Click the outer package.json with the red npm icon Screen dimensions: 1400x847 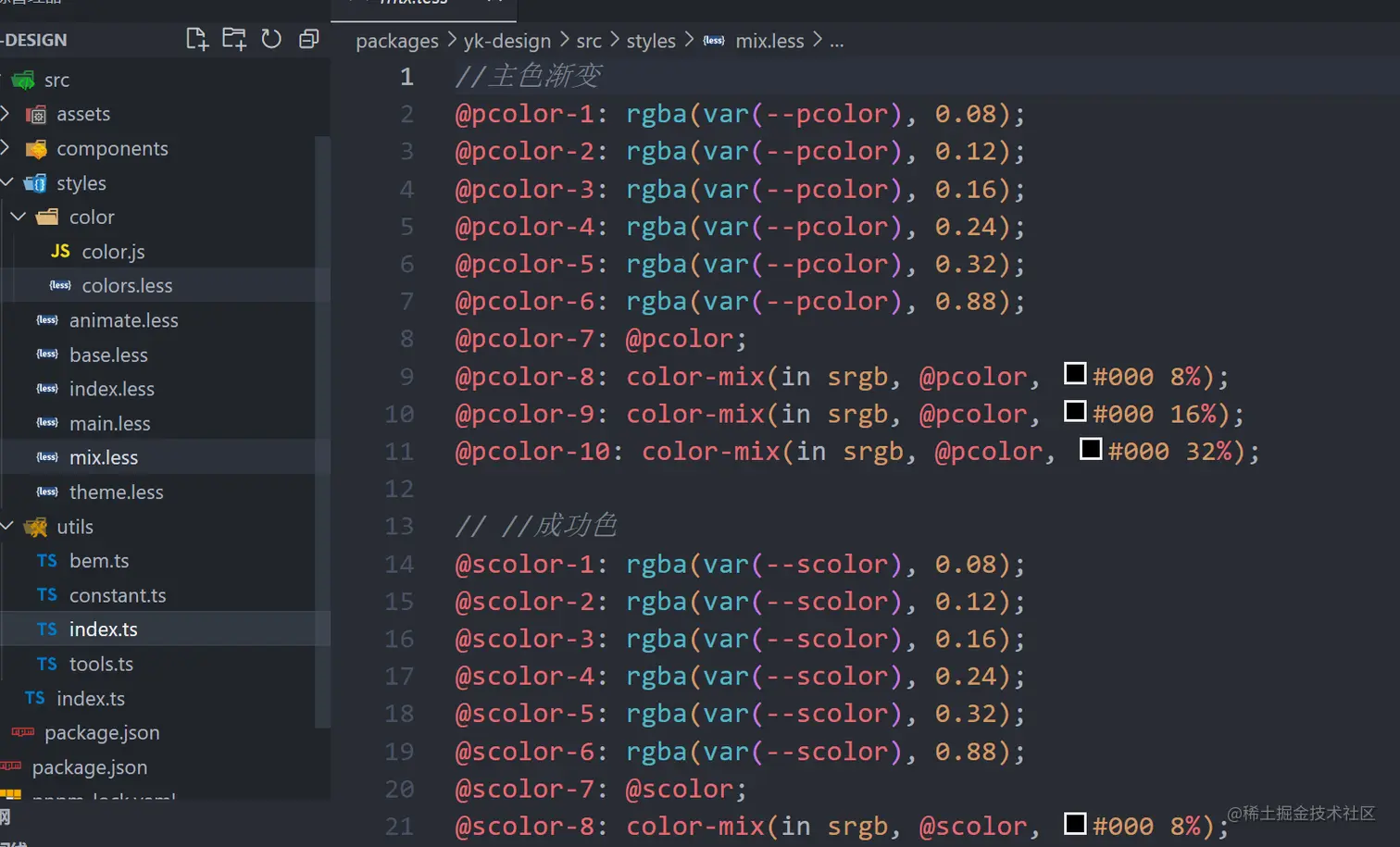(89, 767)
